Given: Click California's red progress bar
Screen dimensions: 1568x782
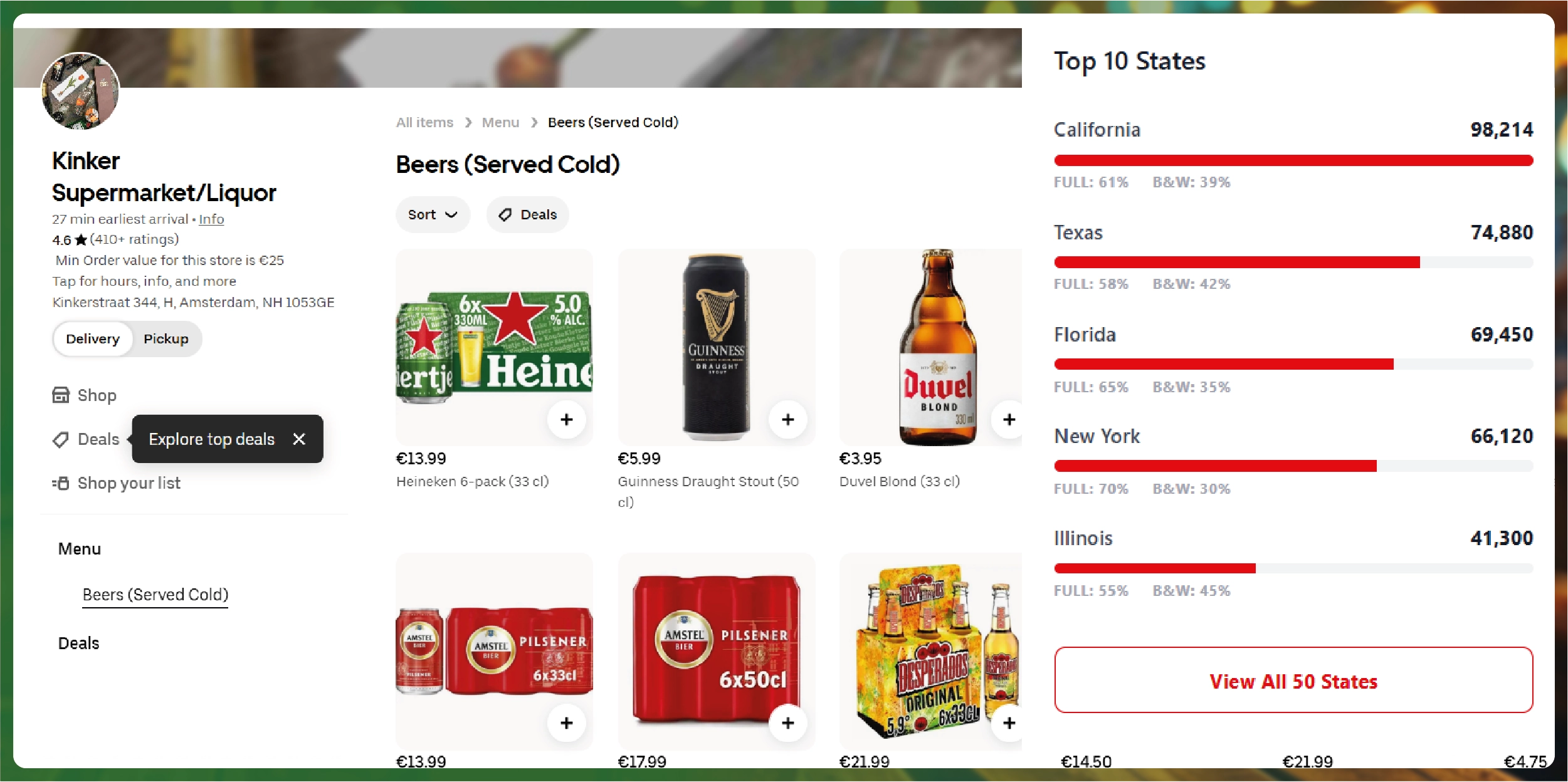Looking at the screenshot, I should click(x=1293, y=160).
